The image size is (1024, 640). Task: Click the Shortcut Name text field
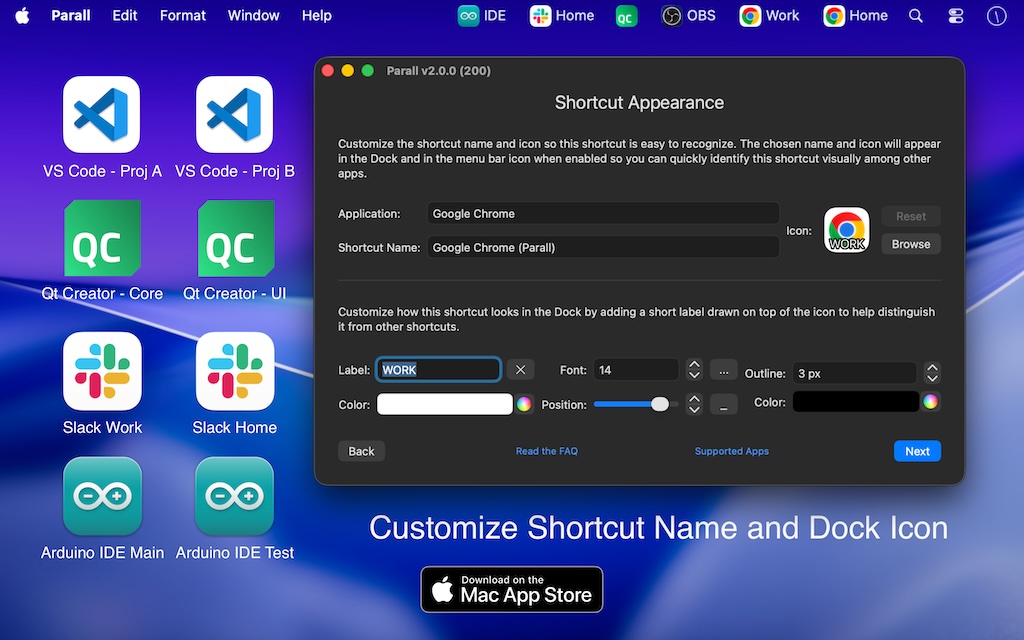click(x=603, y=247)
